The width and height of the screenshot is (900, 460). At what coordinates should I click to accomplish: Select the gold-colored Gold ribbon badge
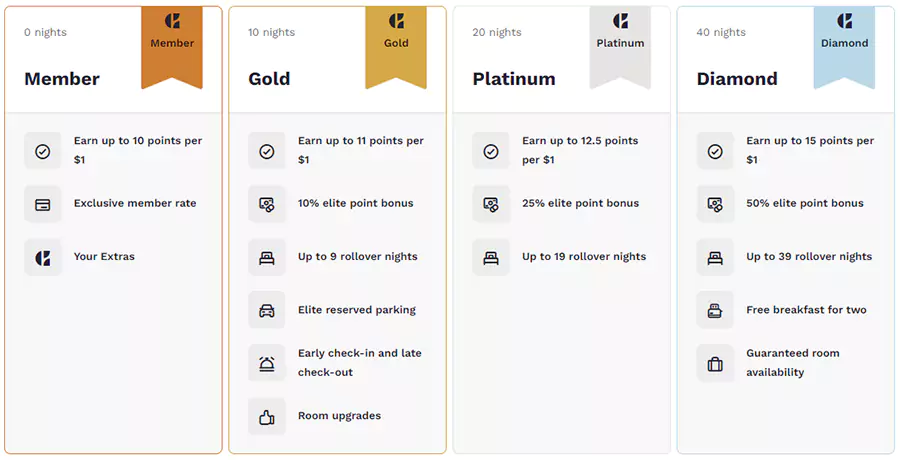click(396, 45)
